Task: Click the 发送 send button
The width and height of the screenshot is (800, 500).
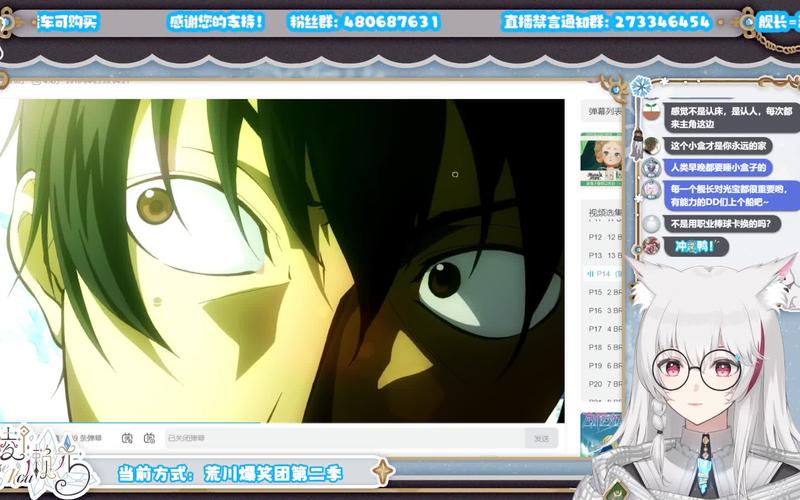Action: [541, 438]
